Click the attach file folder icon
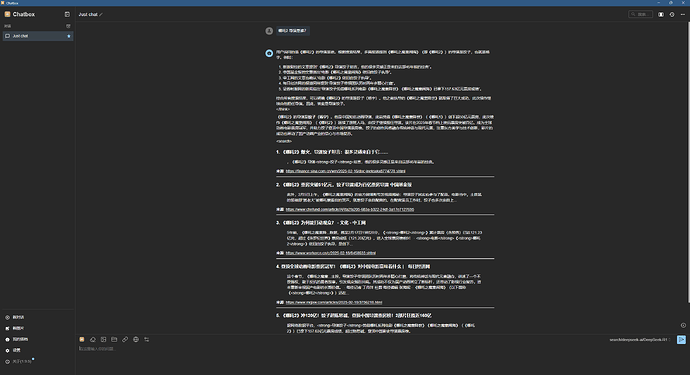This screenshot has width=690, height=375. [114, 339]
